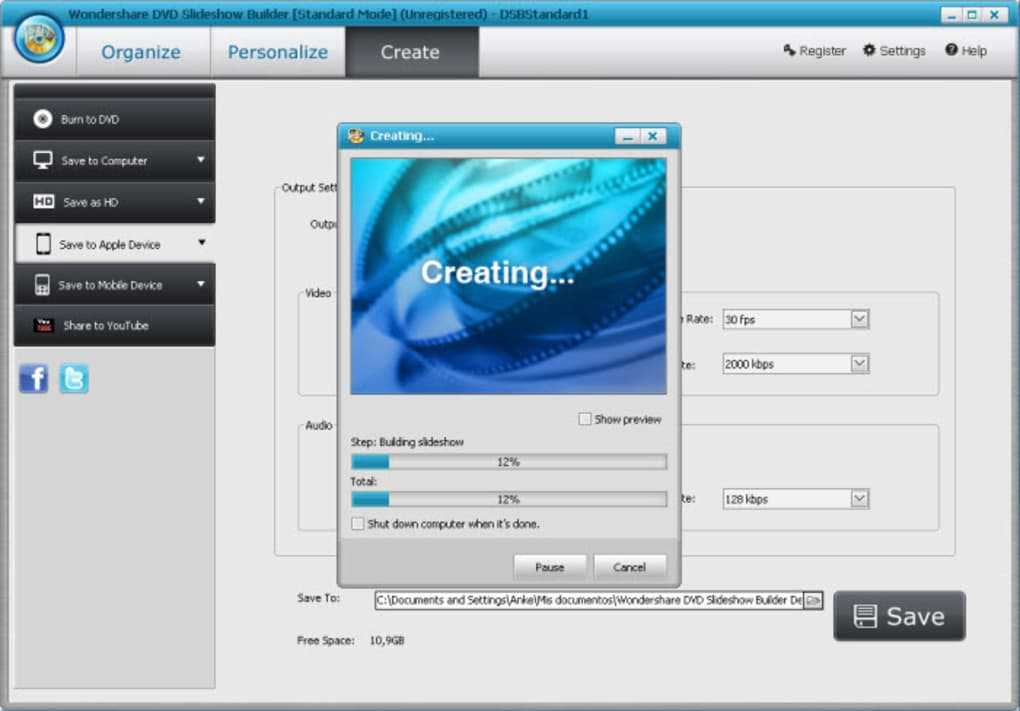Image resolution: width=1020 pixels, height=711 pixels.
Task: Click the Total progress bar
Action: (x=509, y=499)
